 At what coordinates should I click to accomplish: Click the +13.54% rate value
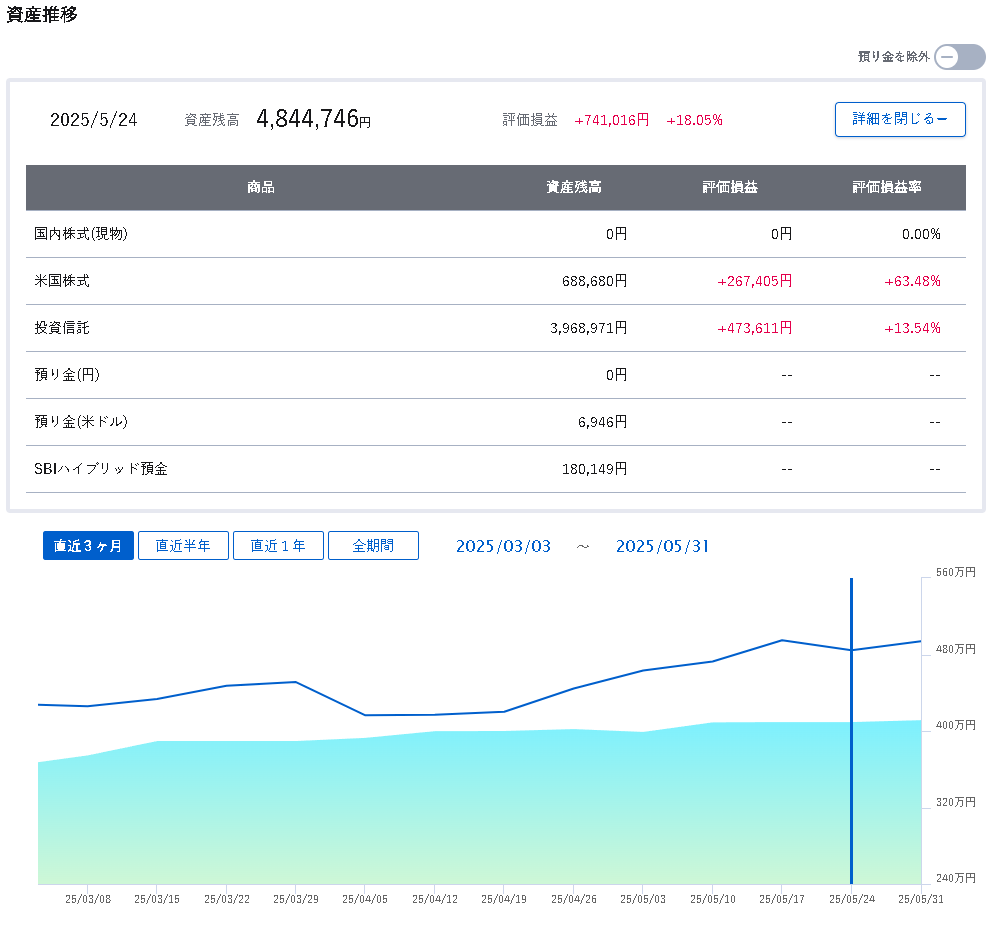[x=912, y=328]
